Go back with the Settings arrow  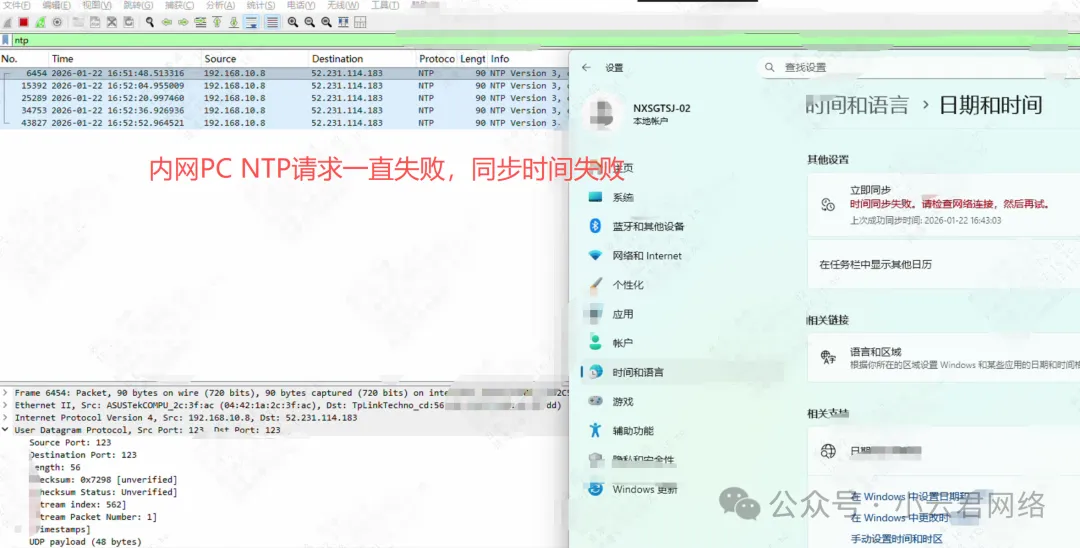tap(586, 68)
